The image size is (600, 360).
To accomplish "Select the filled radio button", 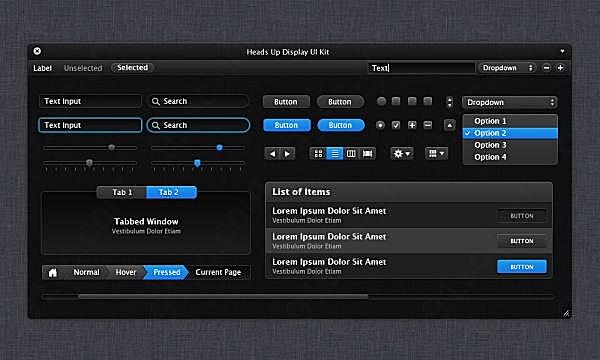I will click(x=380, y=125).
